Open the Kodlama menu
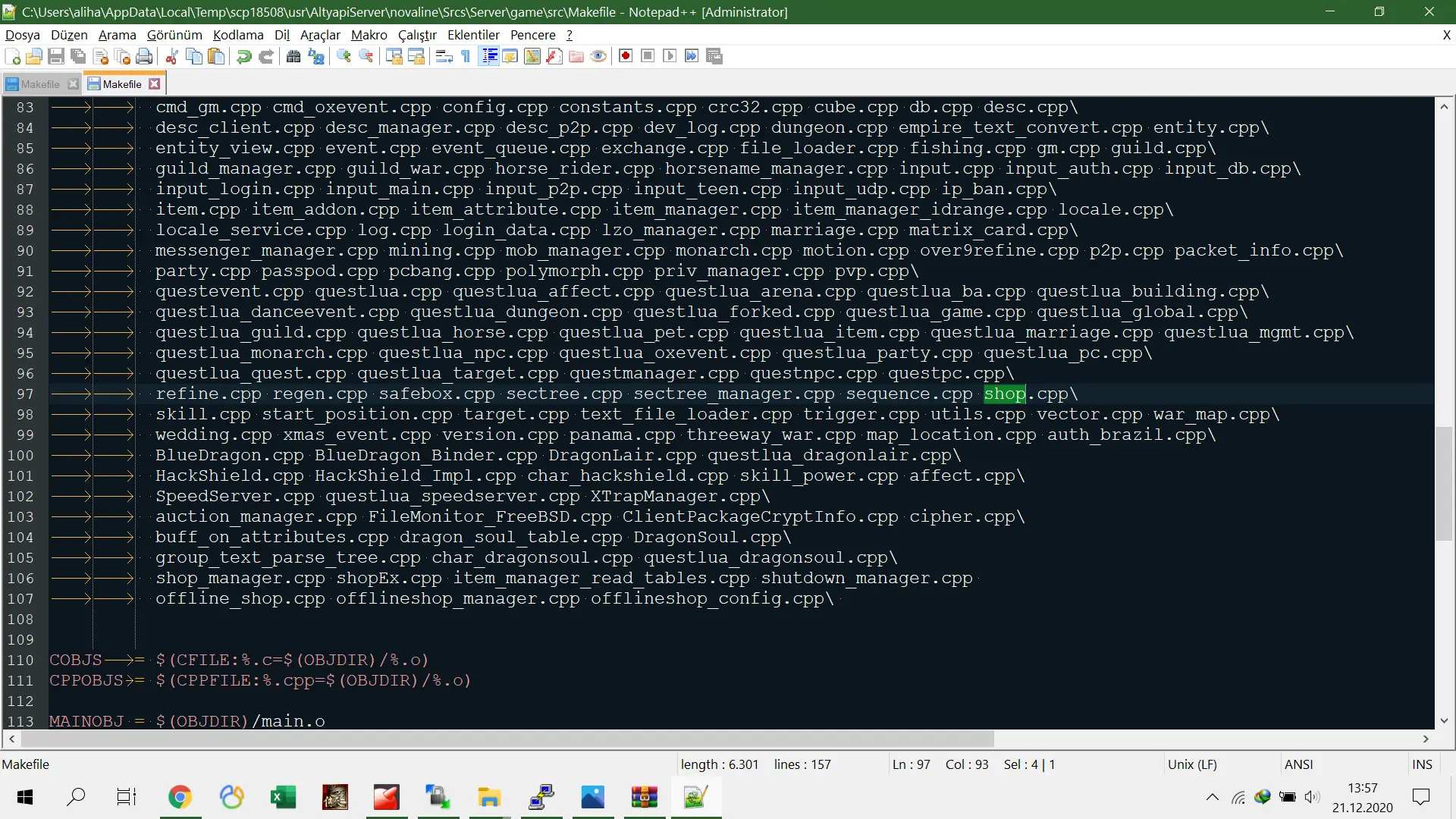Image resolution: width=1456 pixels, height=819 pixels. [238, 35]
